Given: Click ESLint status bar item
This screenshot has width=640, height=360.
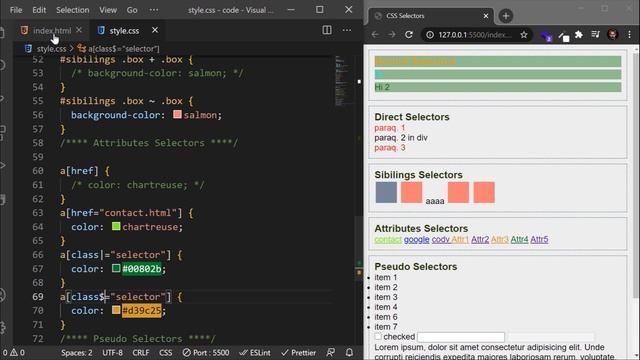Looking at the screenshot, I should tap(255, 353).
